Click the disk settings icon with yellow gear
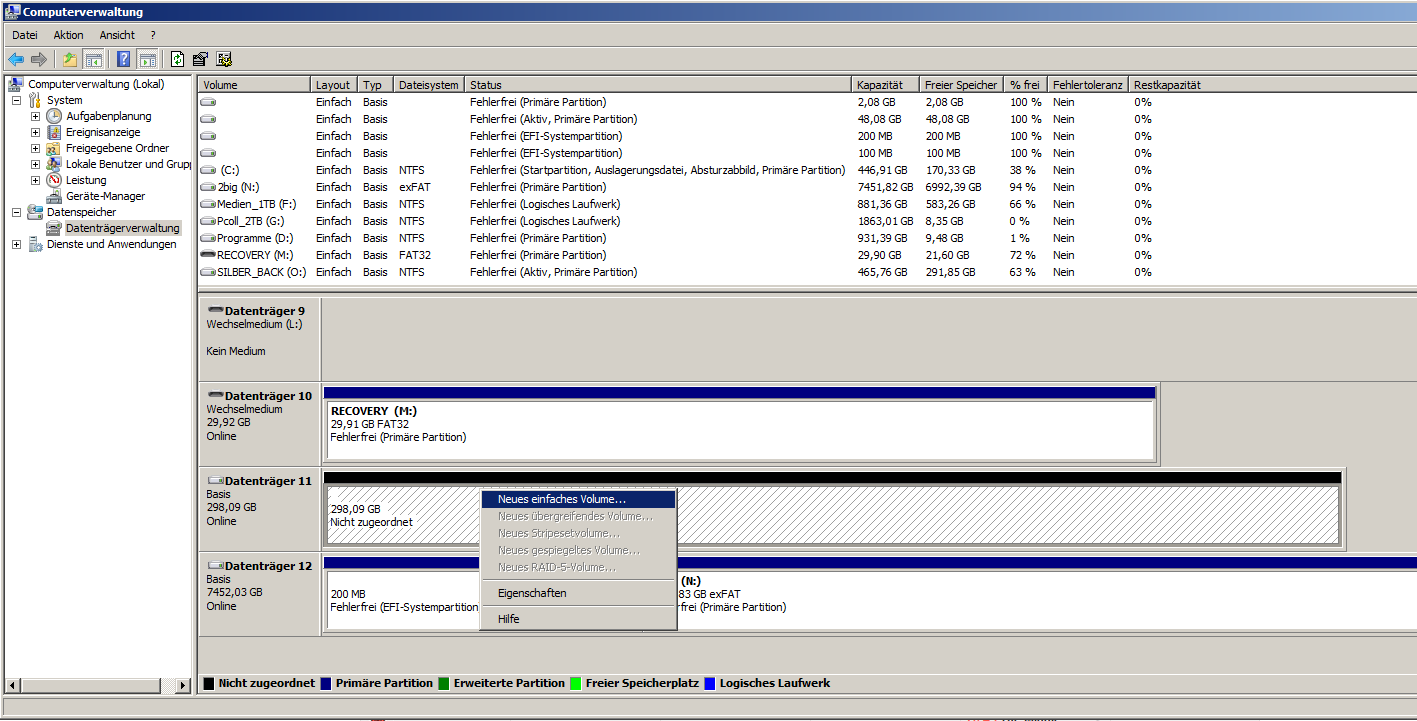The height and width of the screenshot is (721, 1417). pyautogui.click(x=224, y=59)
